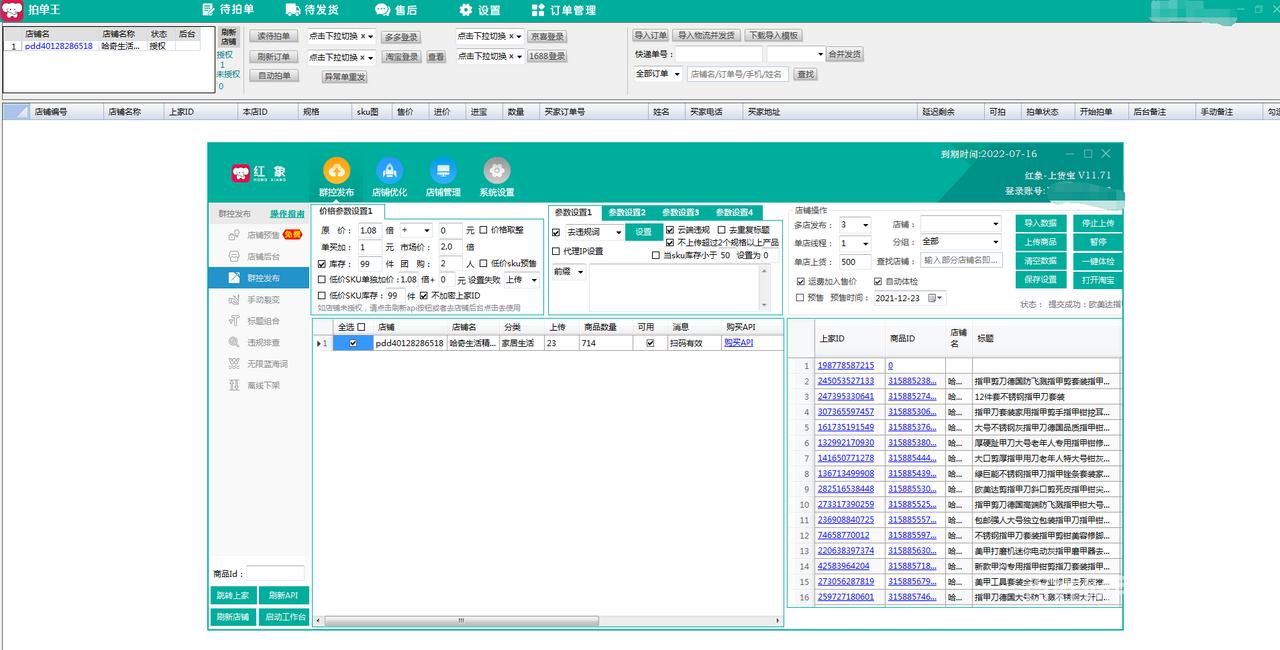Viewport: 1280px width, 650px height.
Task: Open 店铺优化 rocket icon
Action: pyautogui.click(x=389, y=170)
